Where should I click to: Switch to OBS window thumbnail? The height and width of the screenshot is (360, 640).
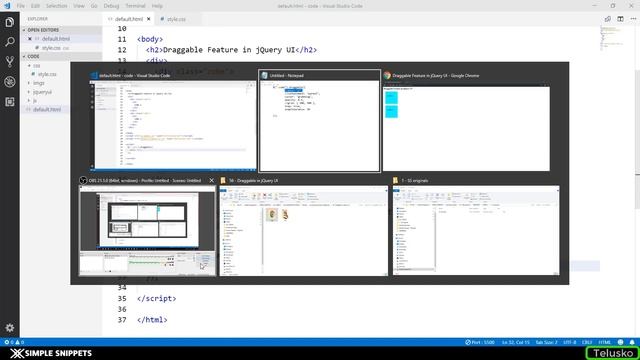pyautogui.click(x=147, y=231)
